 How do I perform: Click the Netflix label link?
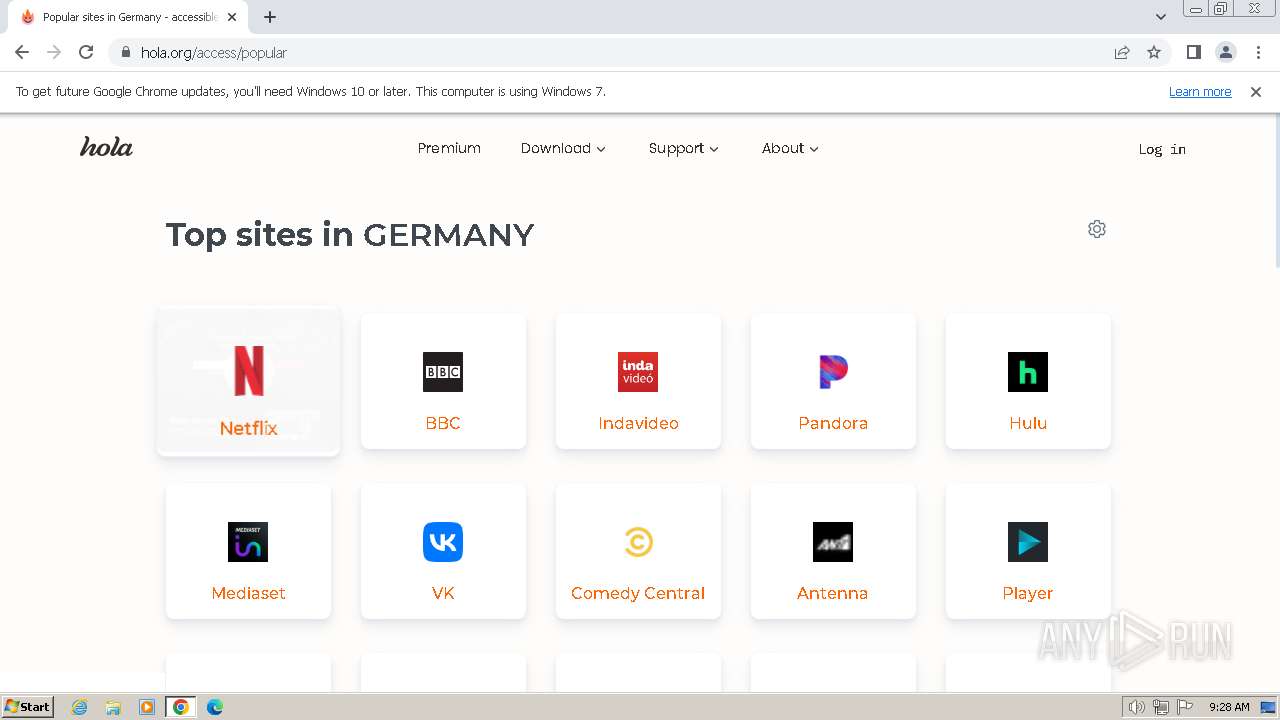[248, 428]
